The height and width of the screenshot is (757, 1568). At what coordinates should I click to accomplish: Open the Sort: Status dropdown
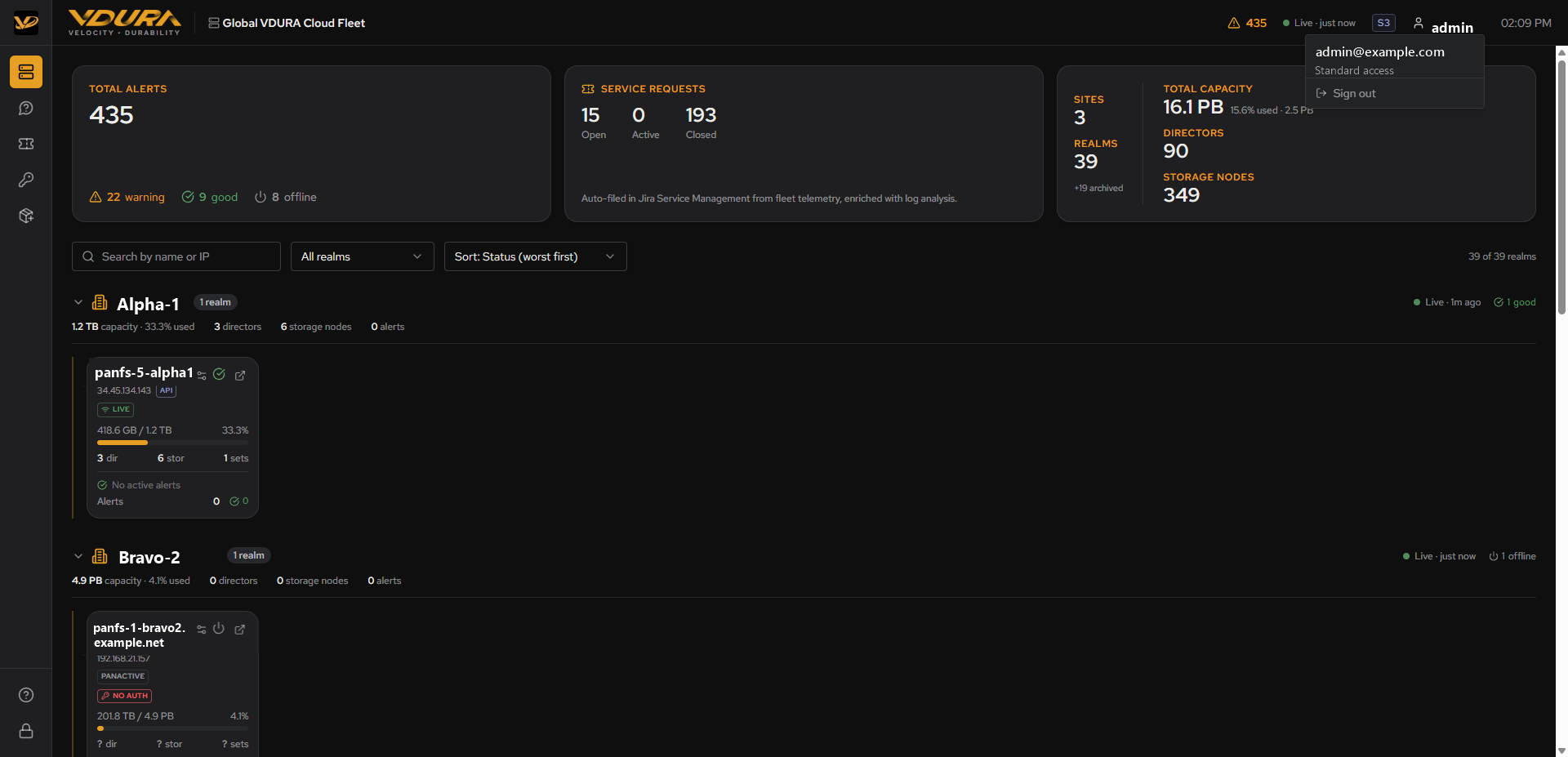click(x=535, y=256)
